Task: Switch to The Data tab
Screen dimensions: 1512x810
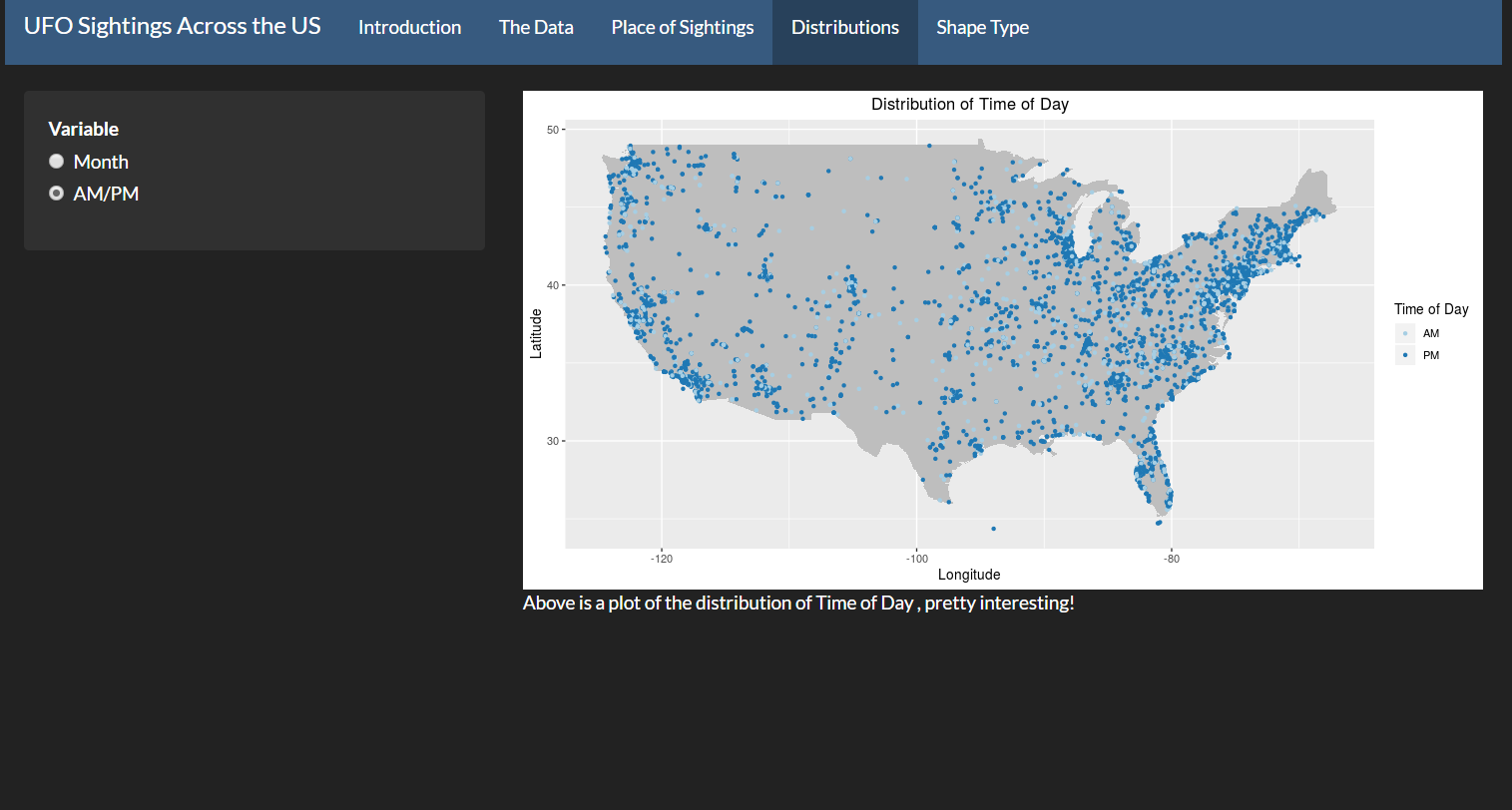Action: pyautogui.click(x=536, y=28)
